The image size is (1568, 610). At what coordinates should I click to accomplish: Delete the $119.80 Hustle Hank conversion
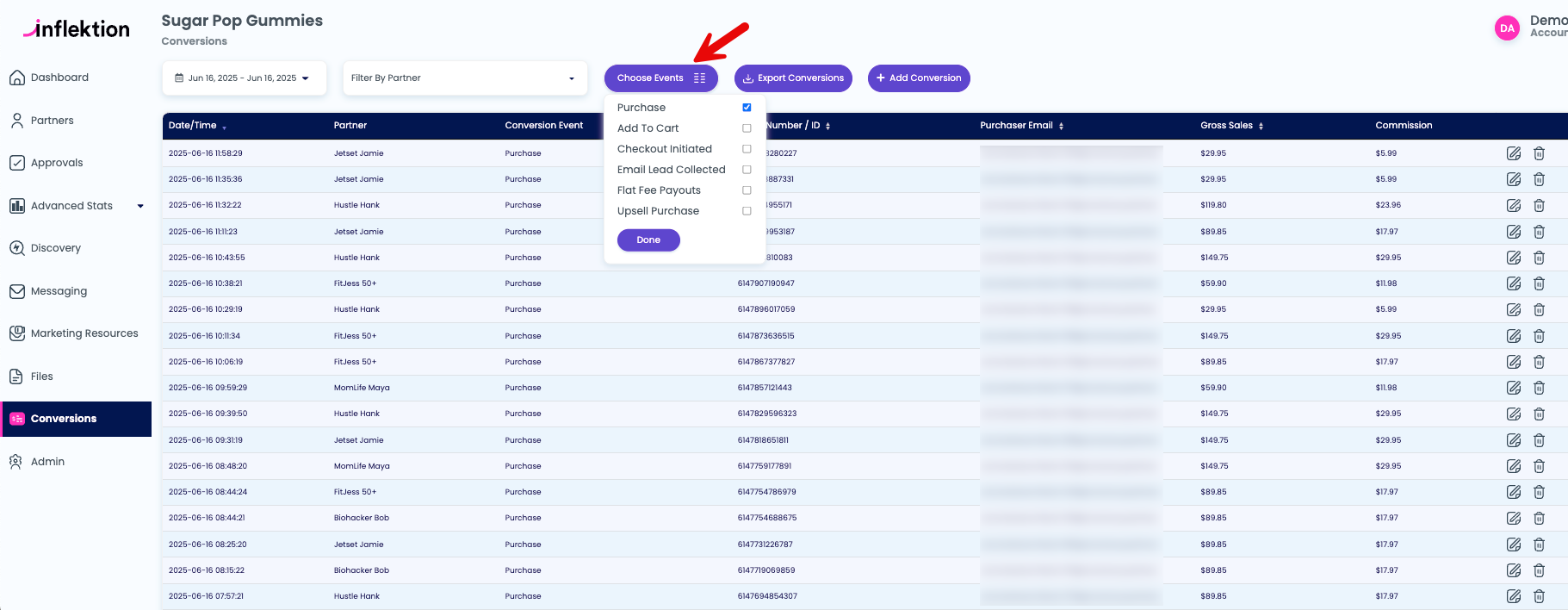(1539, 205)
